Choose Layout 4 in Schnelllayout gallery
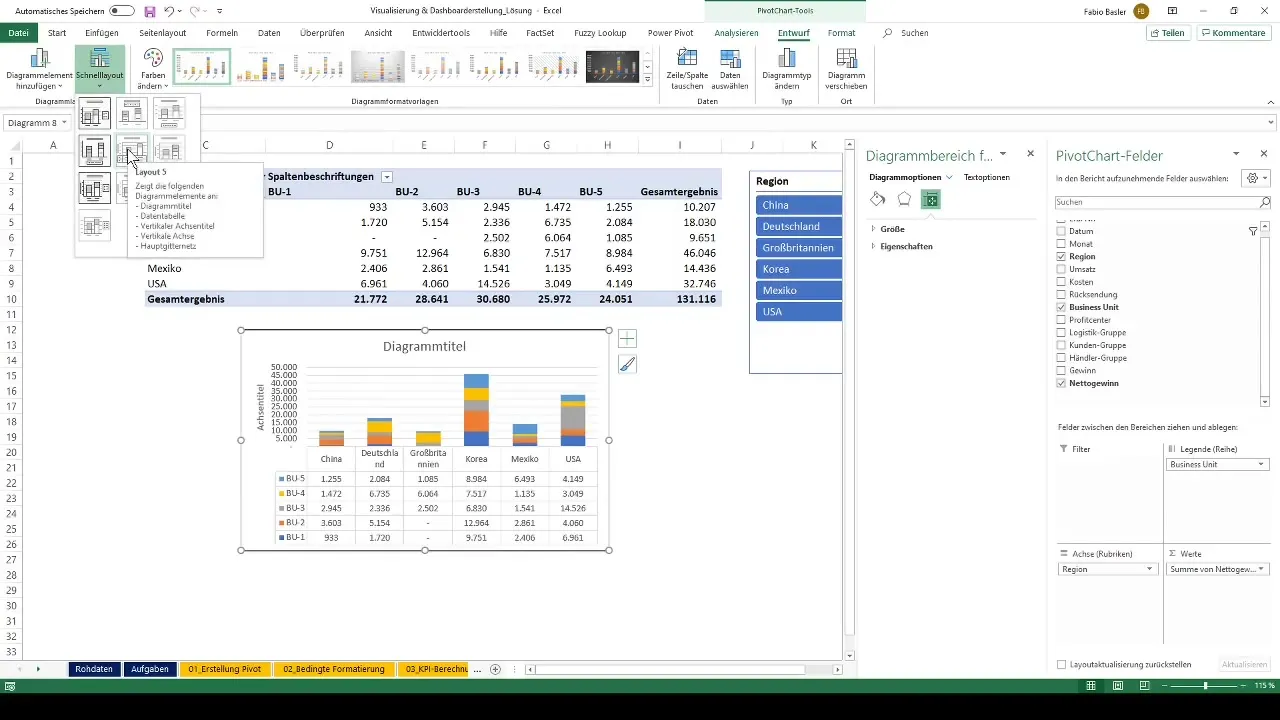 95,150
